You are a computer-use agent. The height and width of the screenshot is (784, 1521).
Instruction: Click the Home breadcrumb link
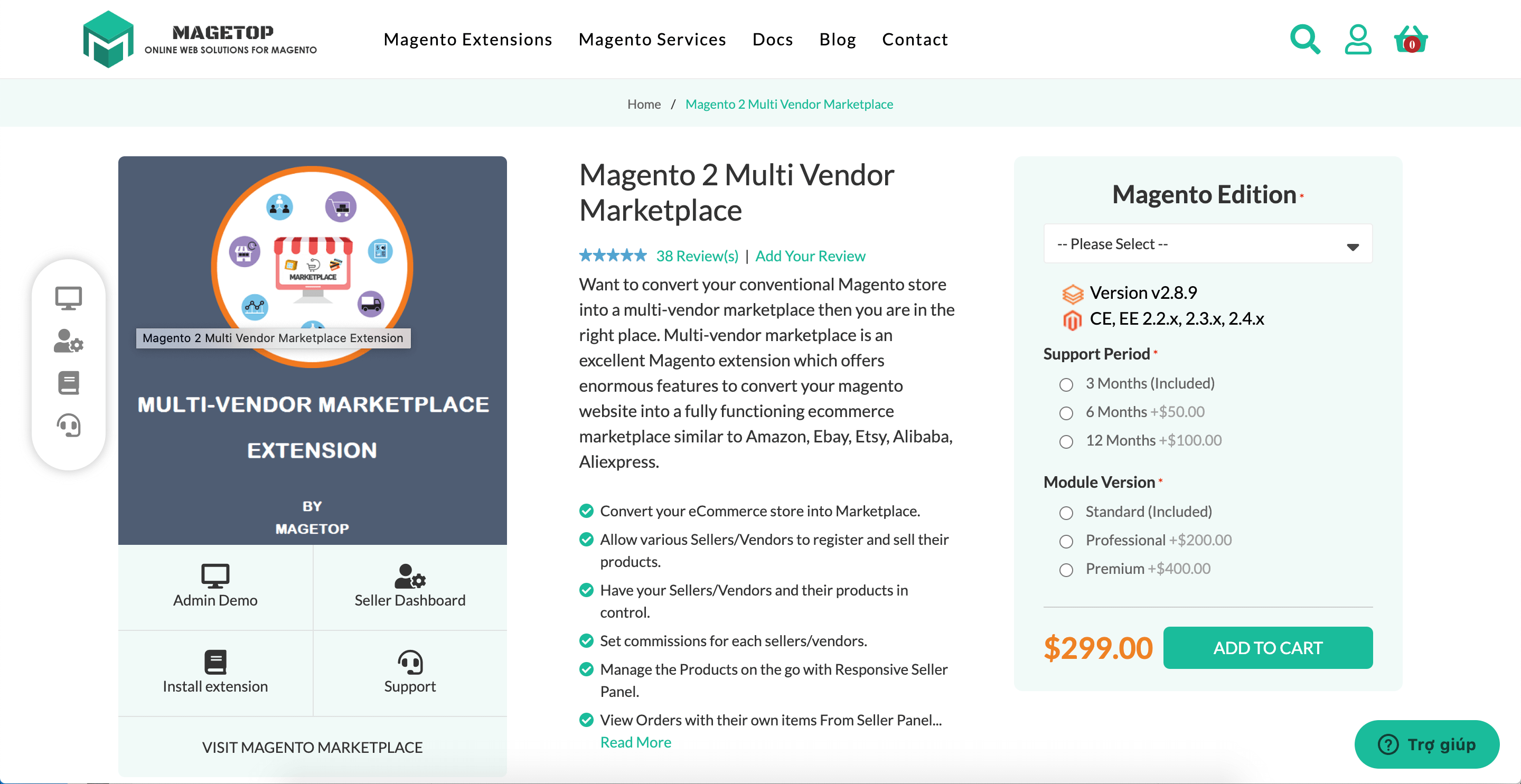tap(644, 104)
